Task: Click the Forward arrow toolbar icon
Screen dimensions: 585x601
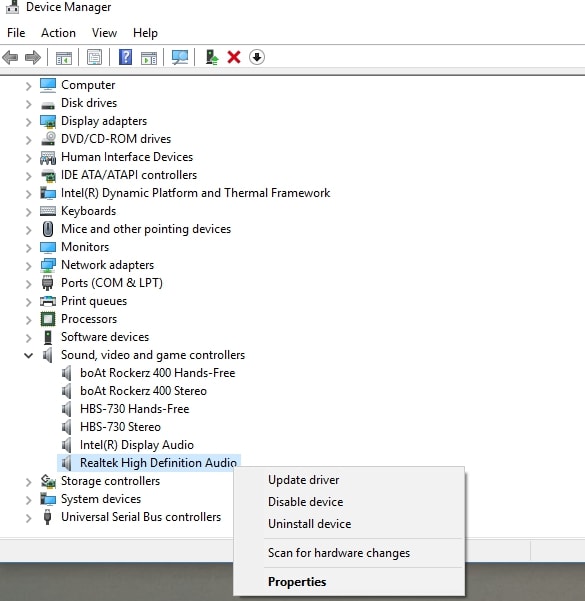Action: pyautogui.click(x=33, y=57)
